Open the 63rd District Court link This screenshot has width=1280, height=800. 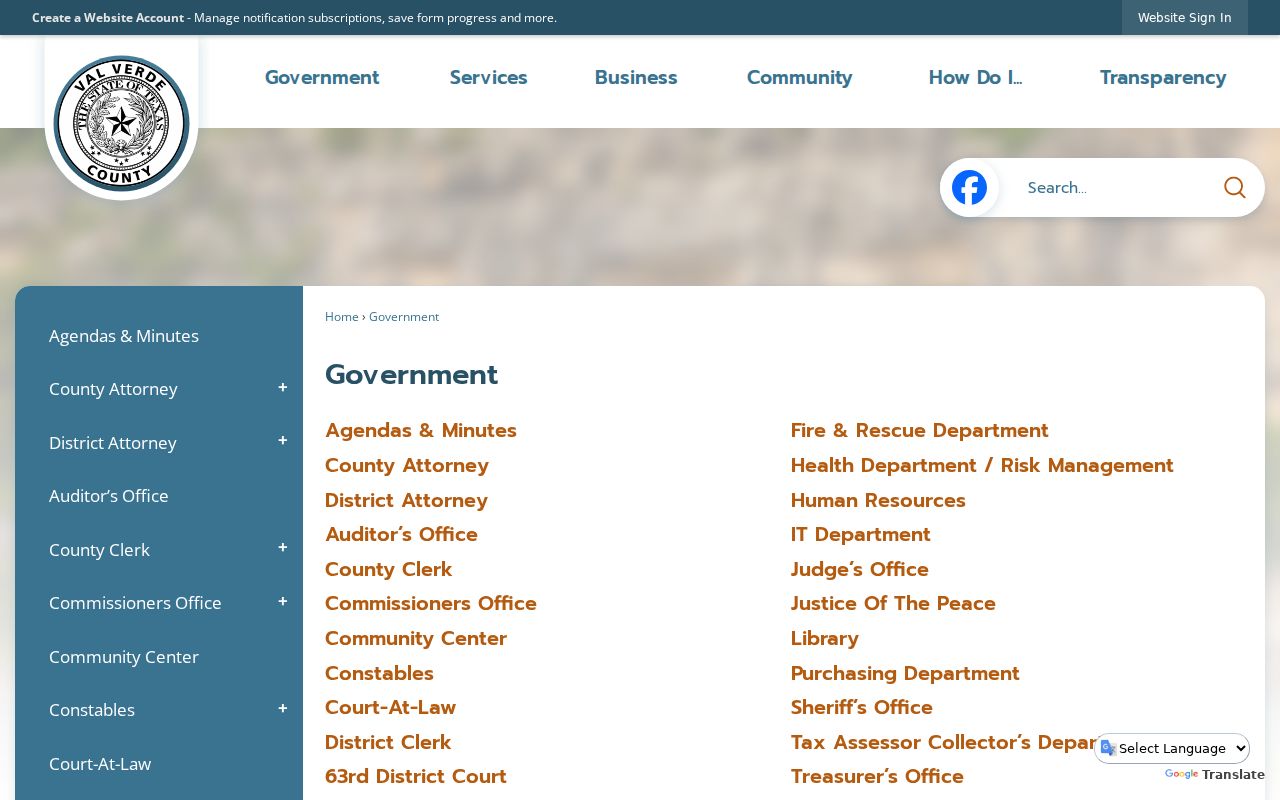[x=416, y=777]
